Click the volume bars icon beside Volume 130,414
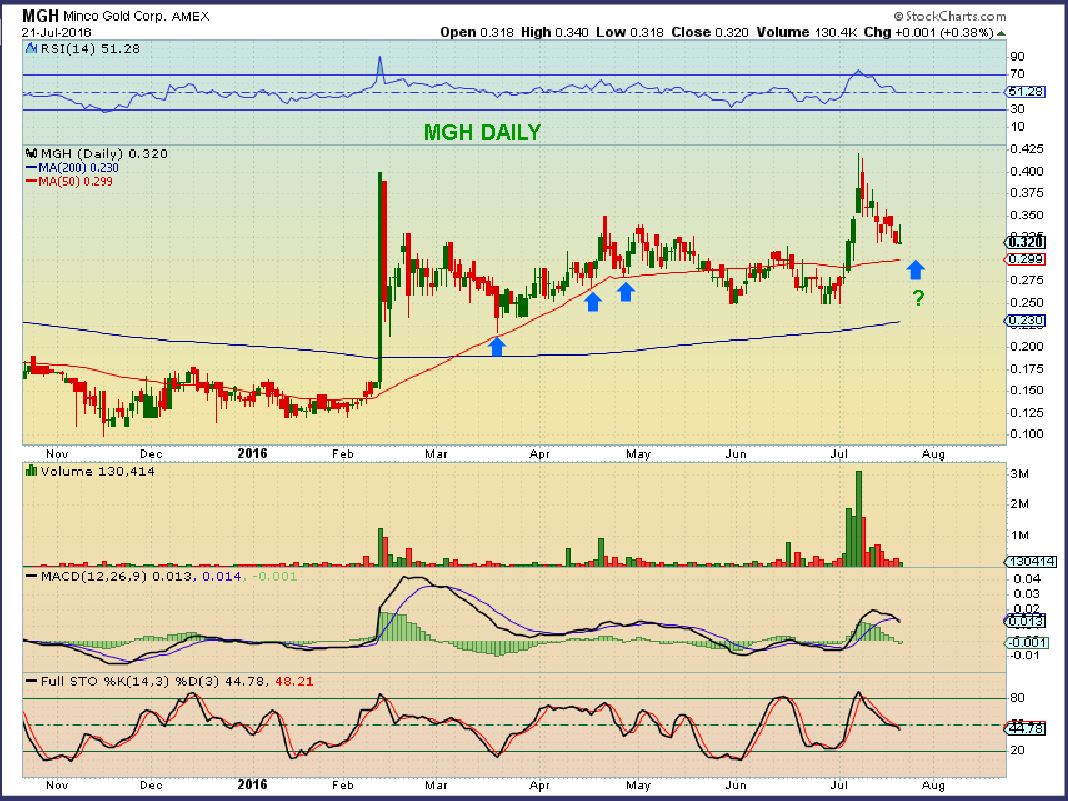 tap(31, 471)
